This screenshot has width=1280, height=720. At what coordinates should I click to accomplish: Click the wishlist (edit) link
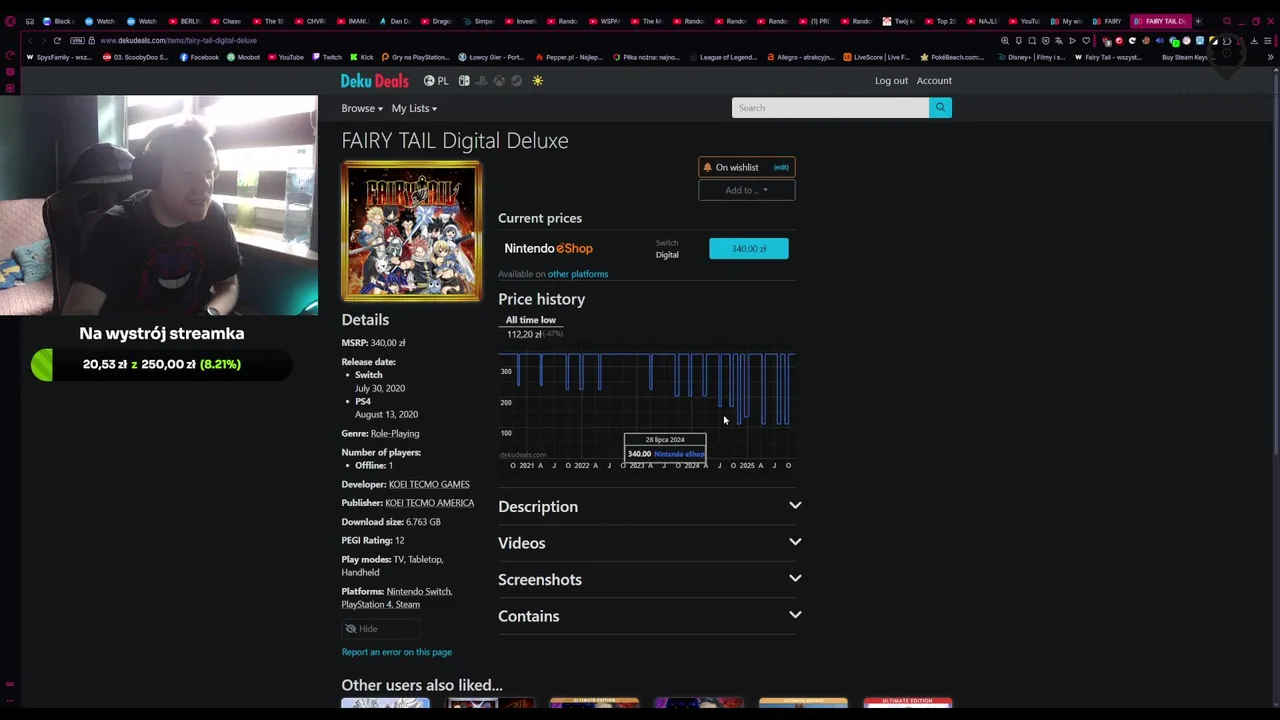click(781, 168)
